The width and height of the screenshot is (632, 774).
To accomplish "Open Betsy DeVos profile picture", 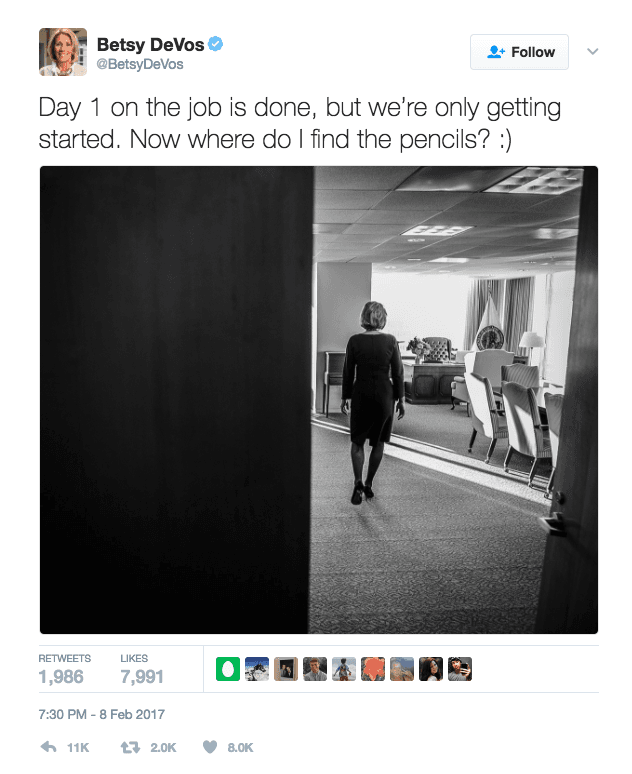I will (63, 52).
